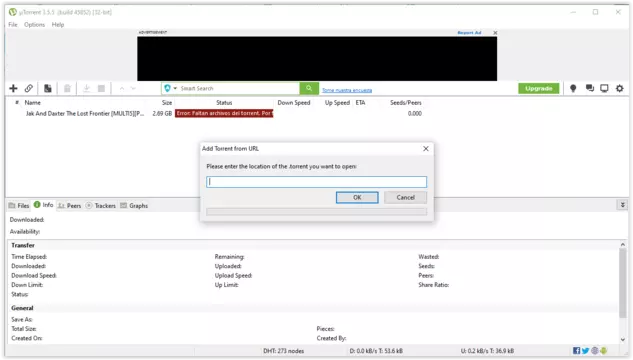Screen dimensions: 633x360
Task: Click the Facebook icon in status bar
Action: pyautogui.click(x=576, y=351)
